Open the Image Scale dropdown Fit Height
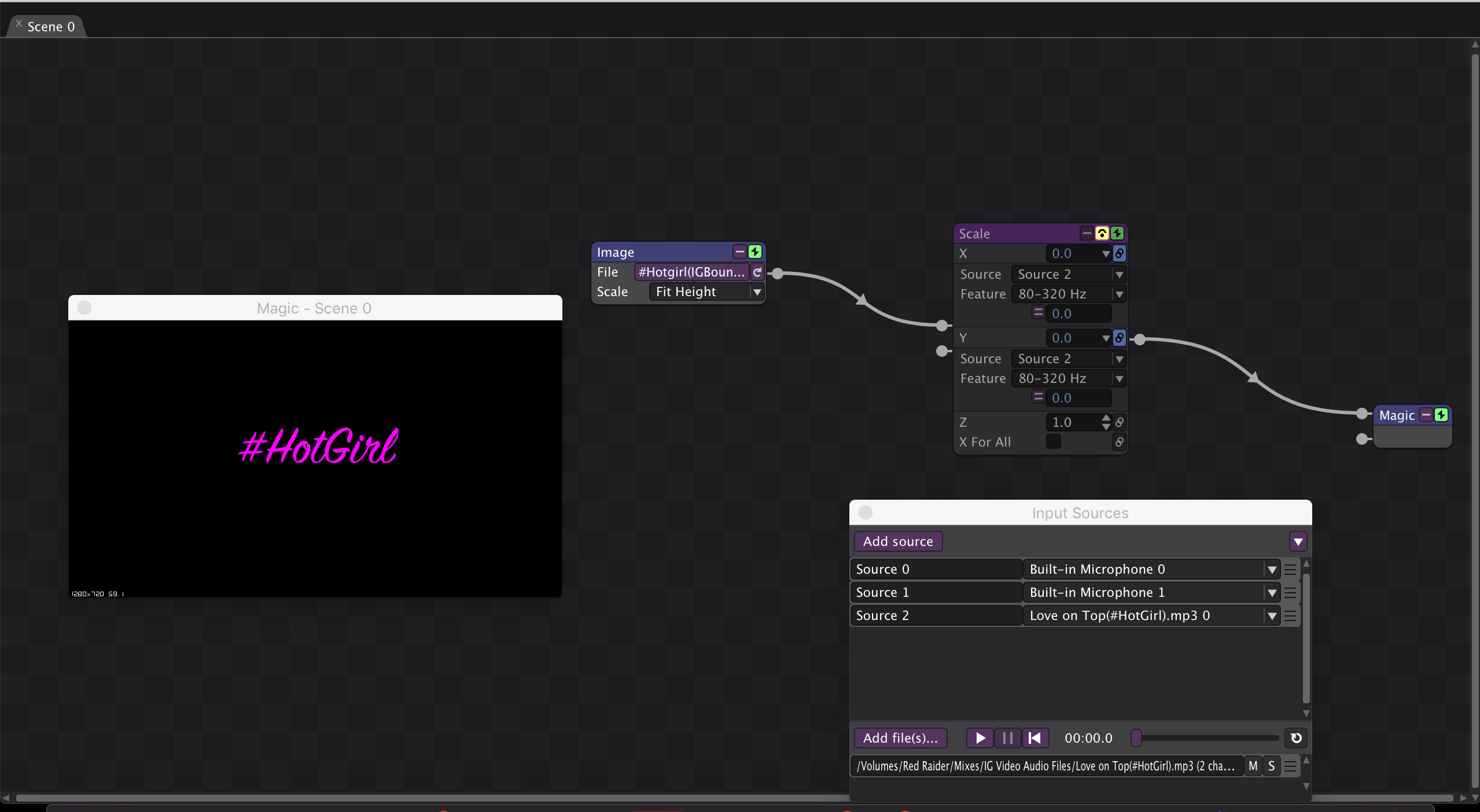The image size is (1480, 812). pos(706,291)
